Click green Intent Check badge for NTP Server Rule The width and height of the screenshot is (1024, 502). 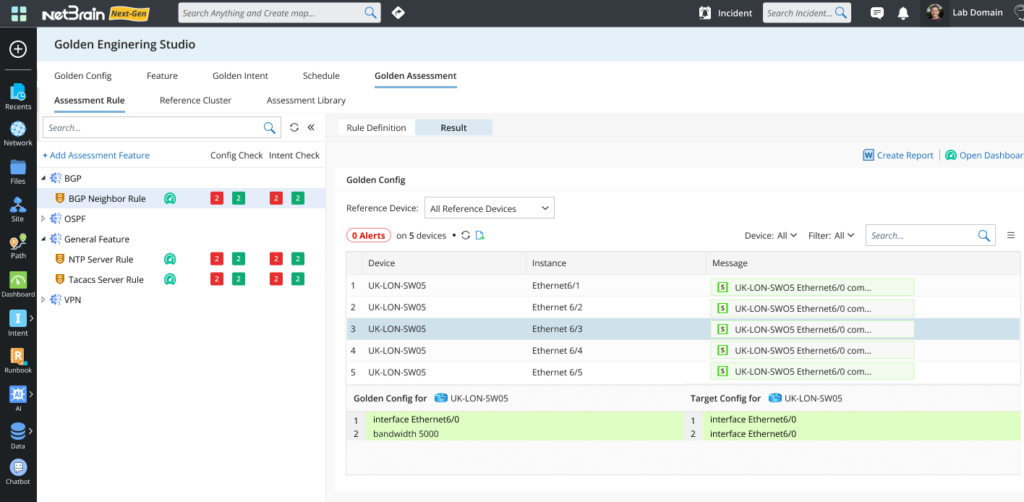point(298,259)
